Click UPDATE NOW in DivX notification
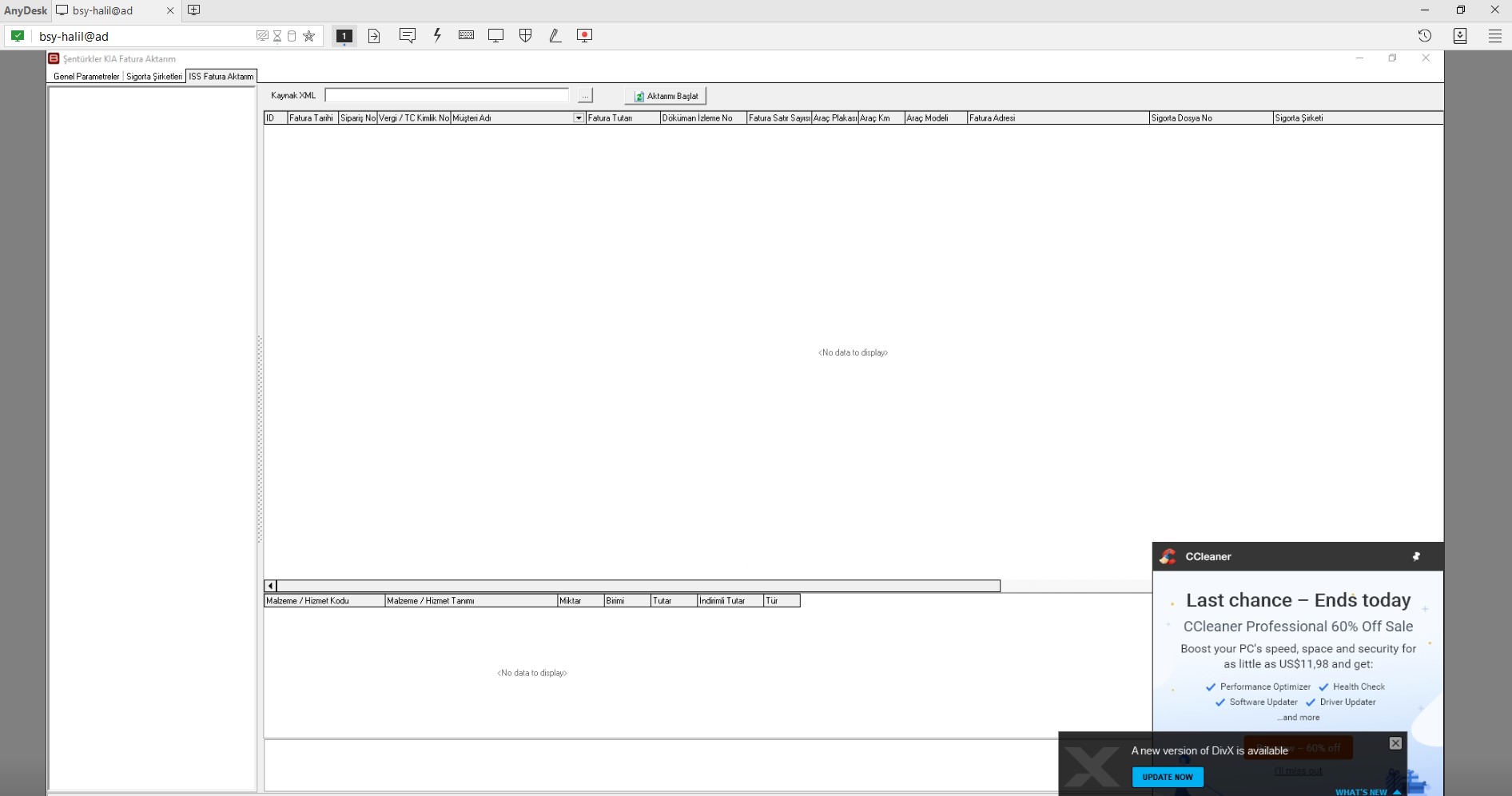This screenshot has width=1512, height=796. (x=1167, y=777)
